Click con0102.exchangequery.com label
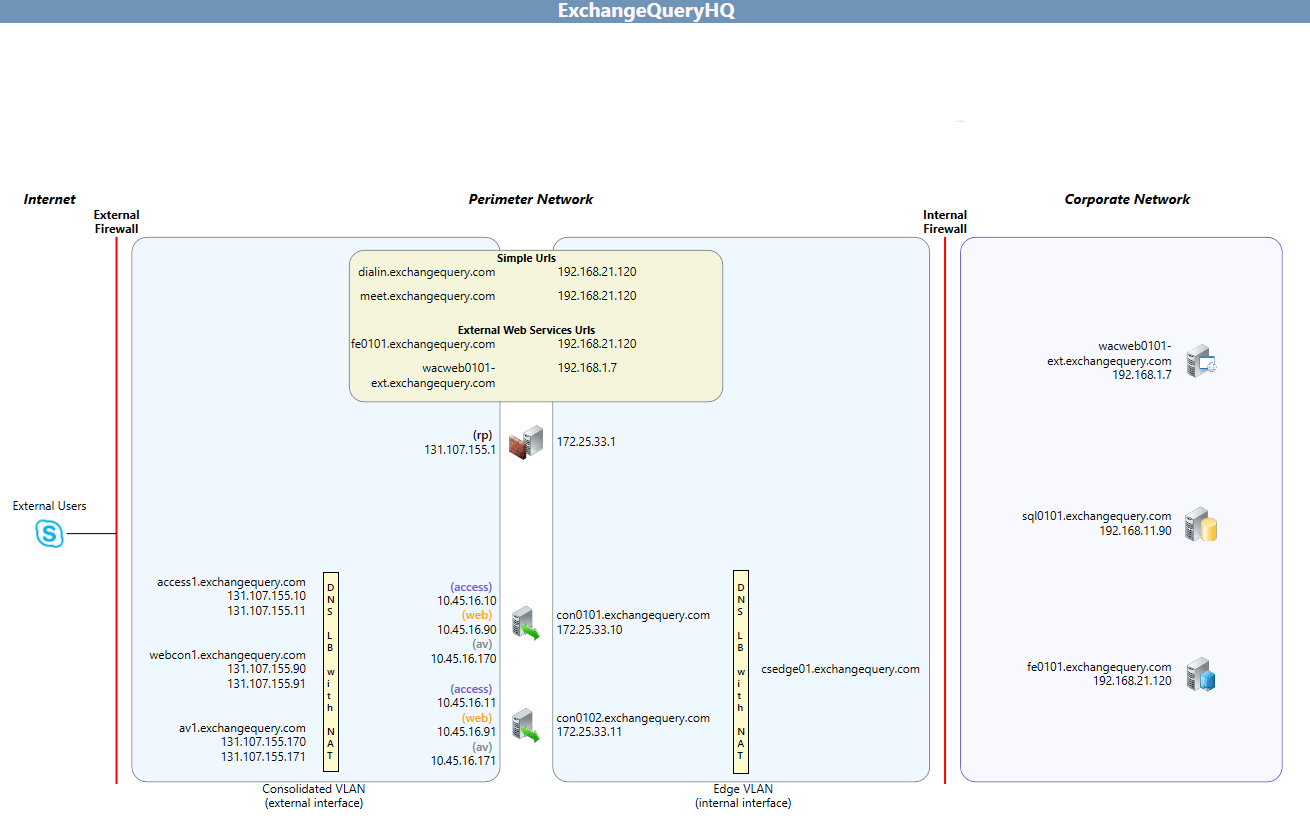The width and height of the screenshot is (1310, 830). click(x=633, y=718)
